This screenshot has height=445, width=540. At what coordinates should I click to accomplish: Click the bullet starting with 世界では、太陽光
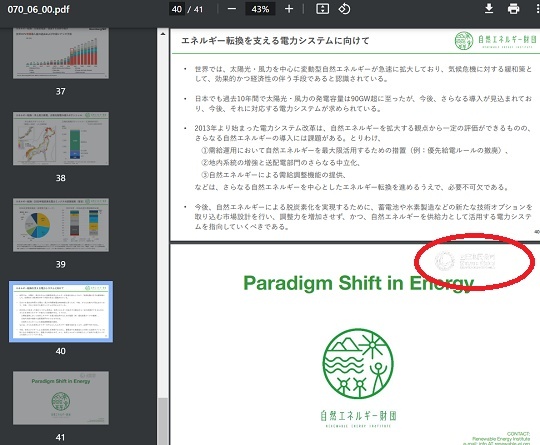pos(363,74)
